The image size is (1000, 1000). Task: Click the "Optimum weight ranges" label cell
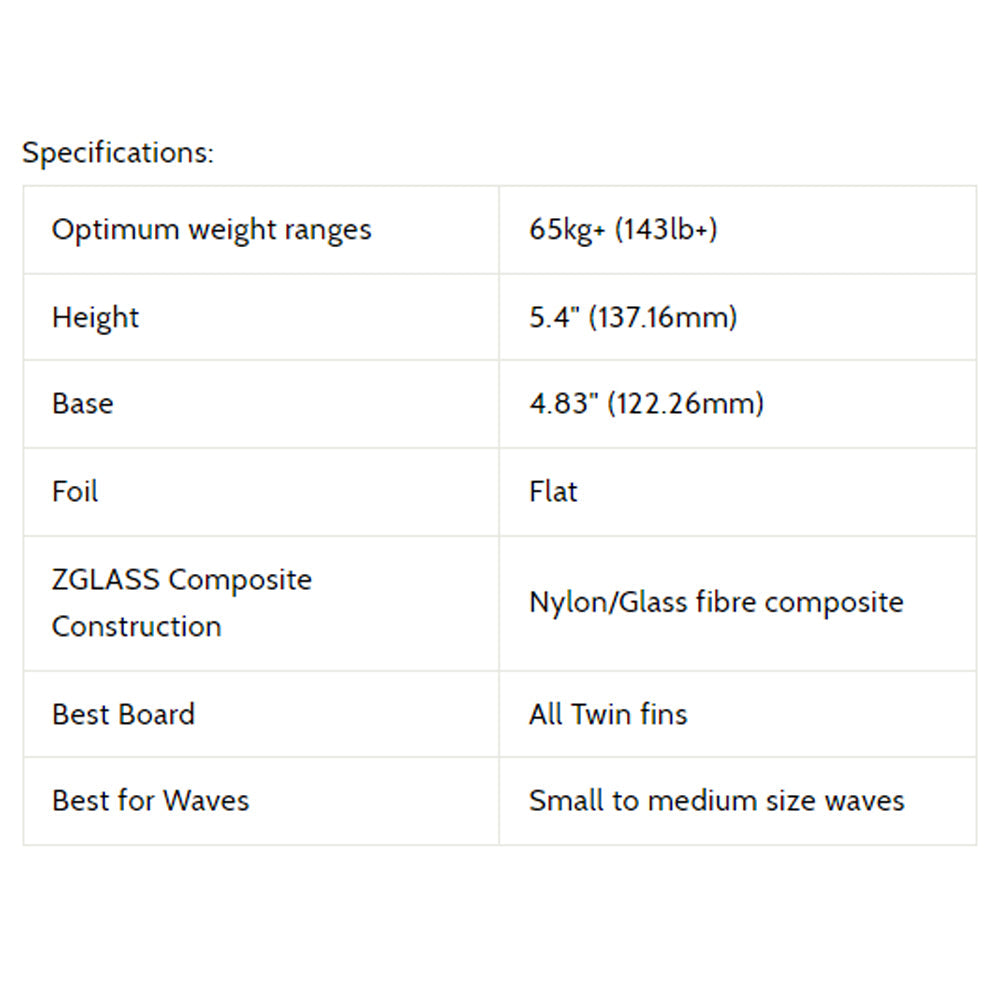[x=211, y=230]
